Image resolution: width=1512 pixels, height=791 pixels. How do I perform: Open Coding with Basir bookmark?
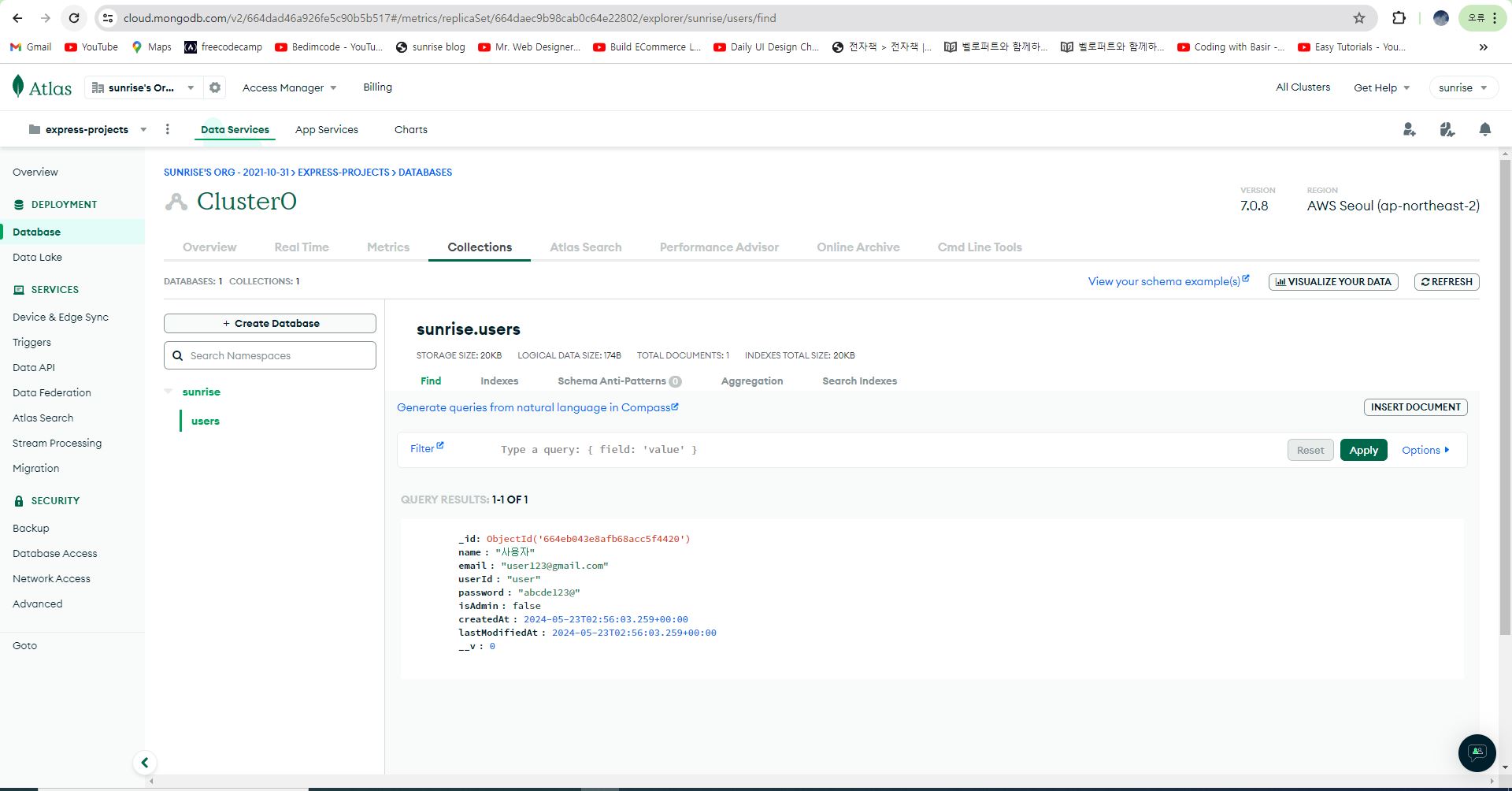tap(1231, 47)
